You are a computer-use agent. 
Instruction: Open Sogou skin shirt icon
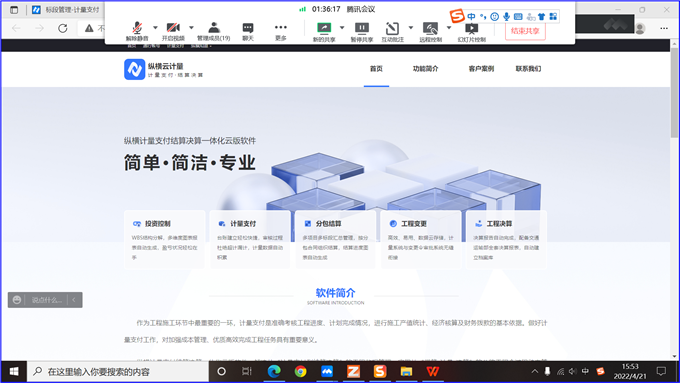[541, 16]
